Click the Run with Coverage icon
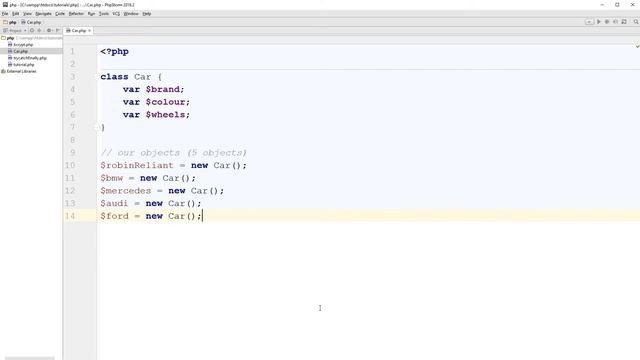The height and width of the screenshot is (360, 640). point(615,22)
